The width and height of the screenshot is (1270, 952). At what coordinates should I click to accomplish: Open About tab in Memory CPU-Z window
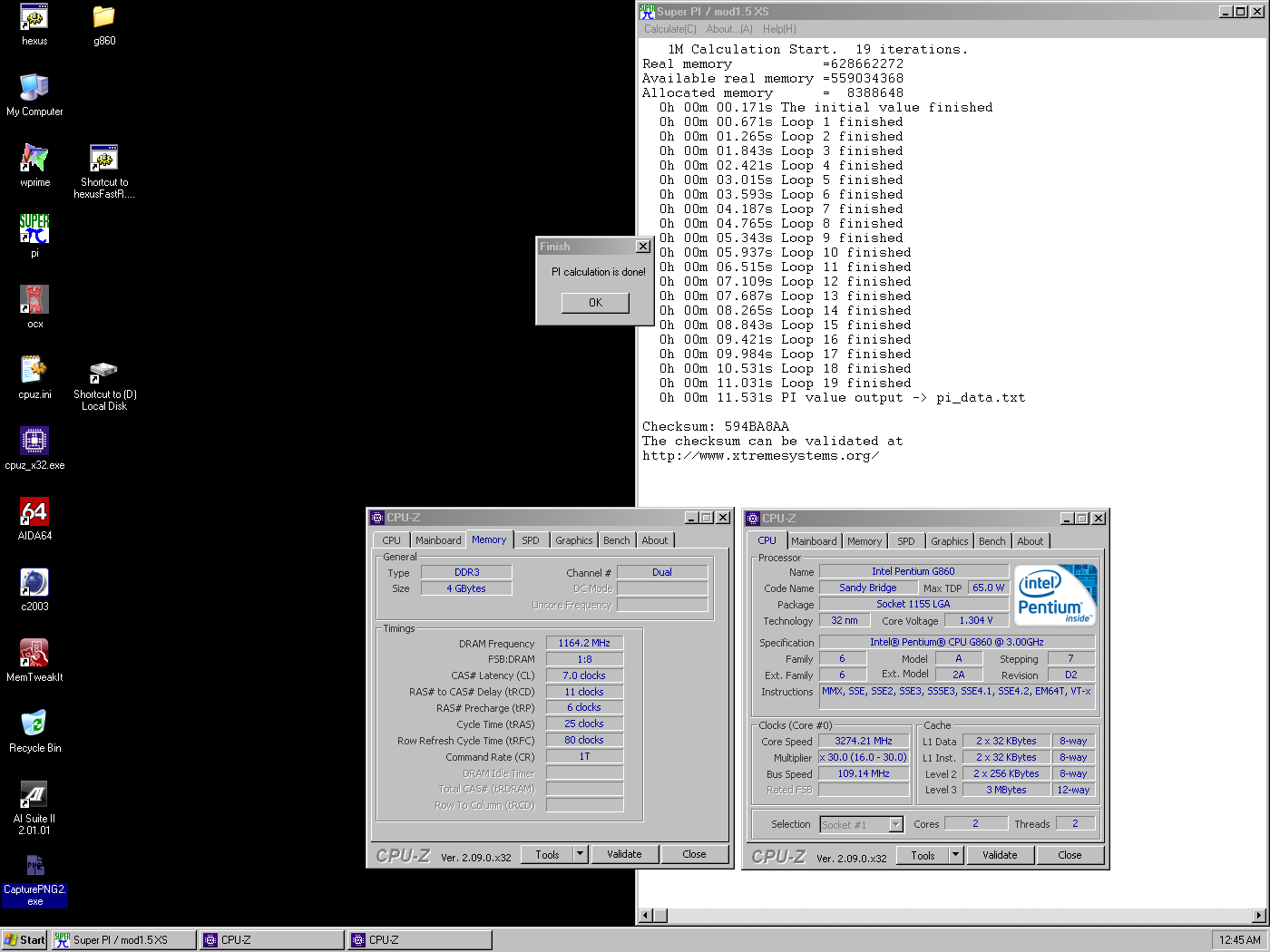click(x=655, y=540)
